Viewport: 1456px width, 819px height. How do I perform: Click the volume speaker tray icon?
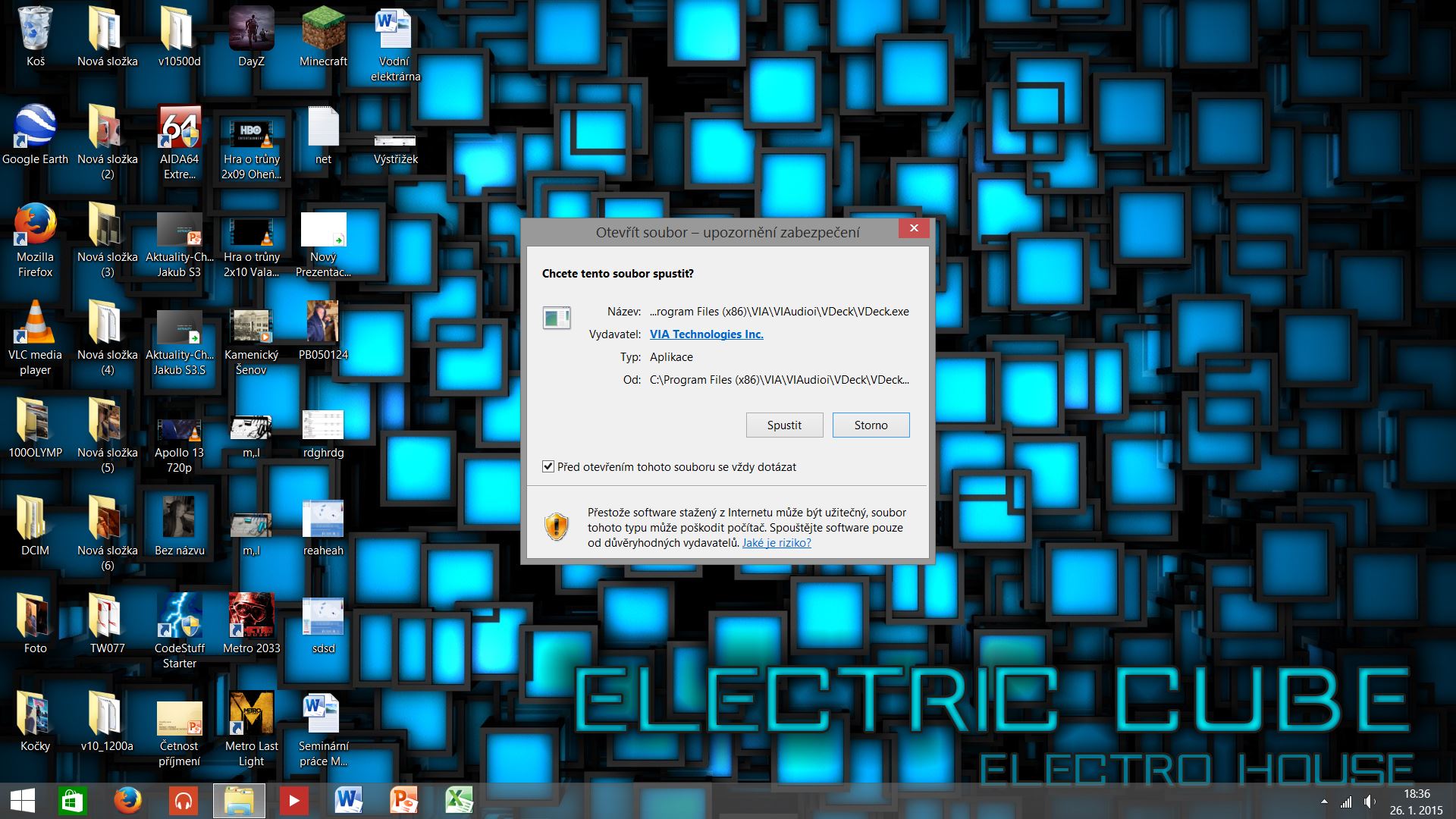(x=1370, y=802)
